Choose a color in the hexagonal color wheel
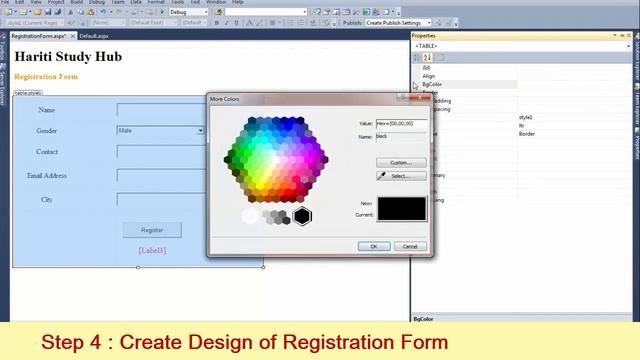 pyautogui.click(x=276, y=160)
